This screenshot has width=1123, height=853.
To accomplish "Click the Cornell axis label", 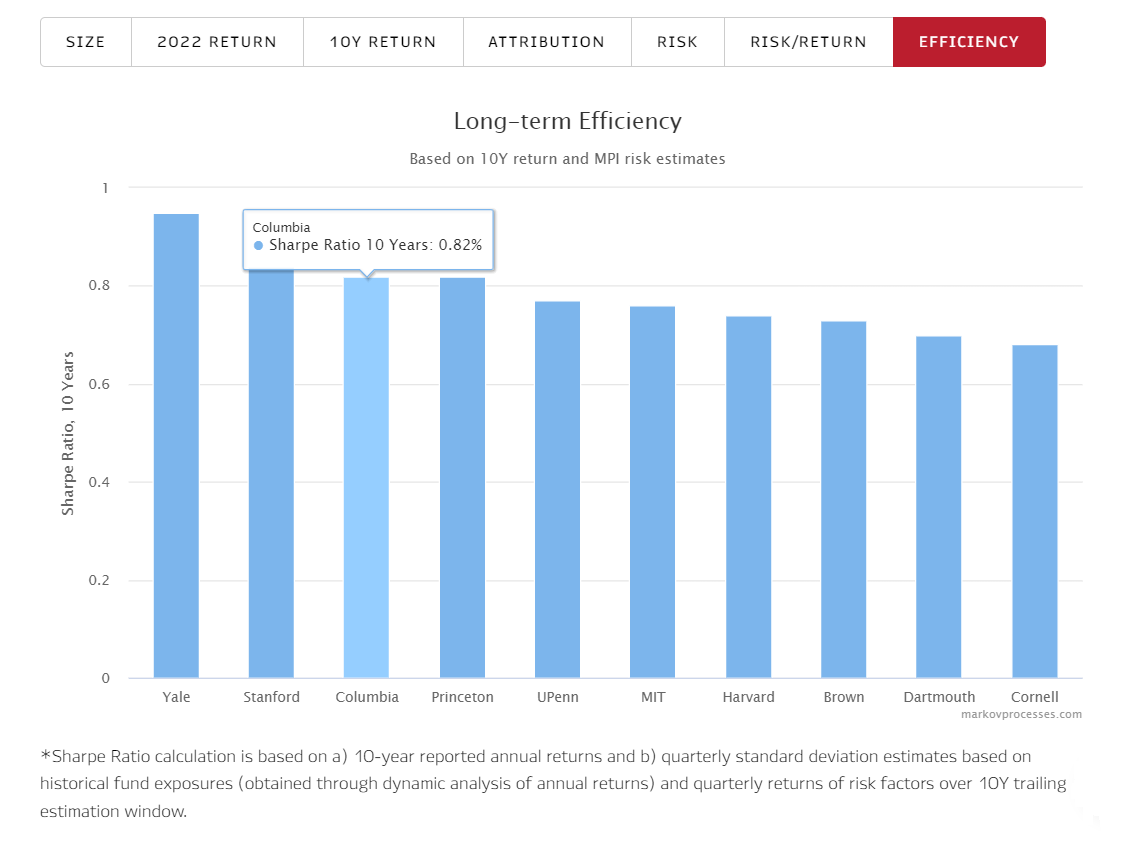I will [x=1035, y=697].
